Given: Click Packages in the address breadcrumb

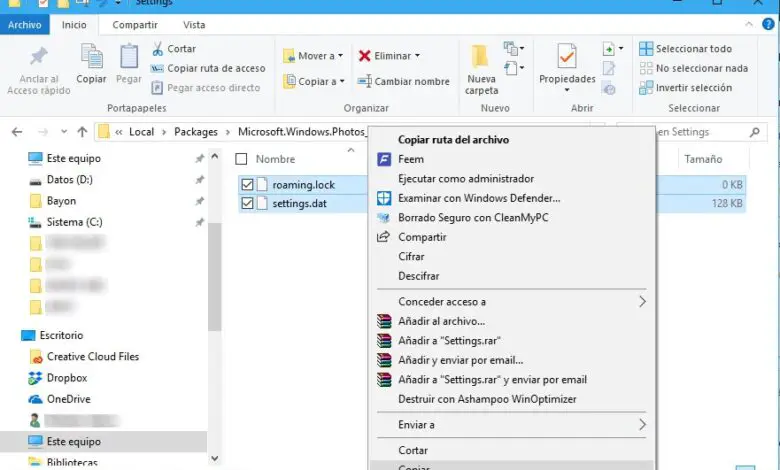Looking at the screenshot, I should click(196, 132).
